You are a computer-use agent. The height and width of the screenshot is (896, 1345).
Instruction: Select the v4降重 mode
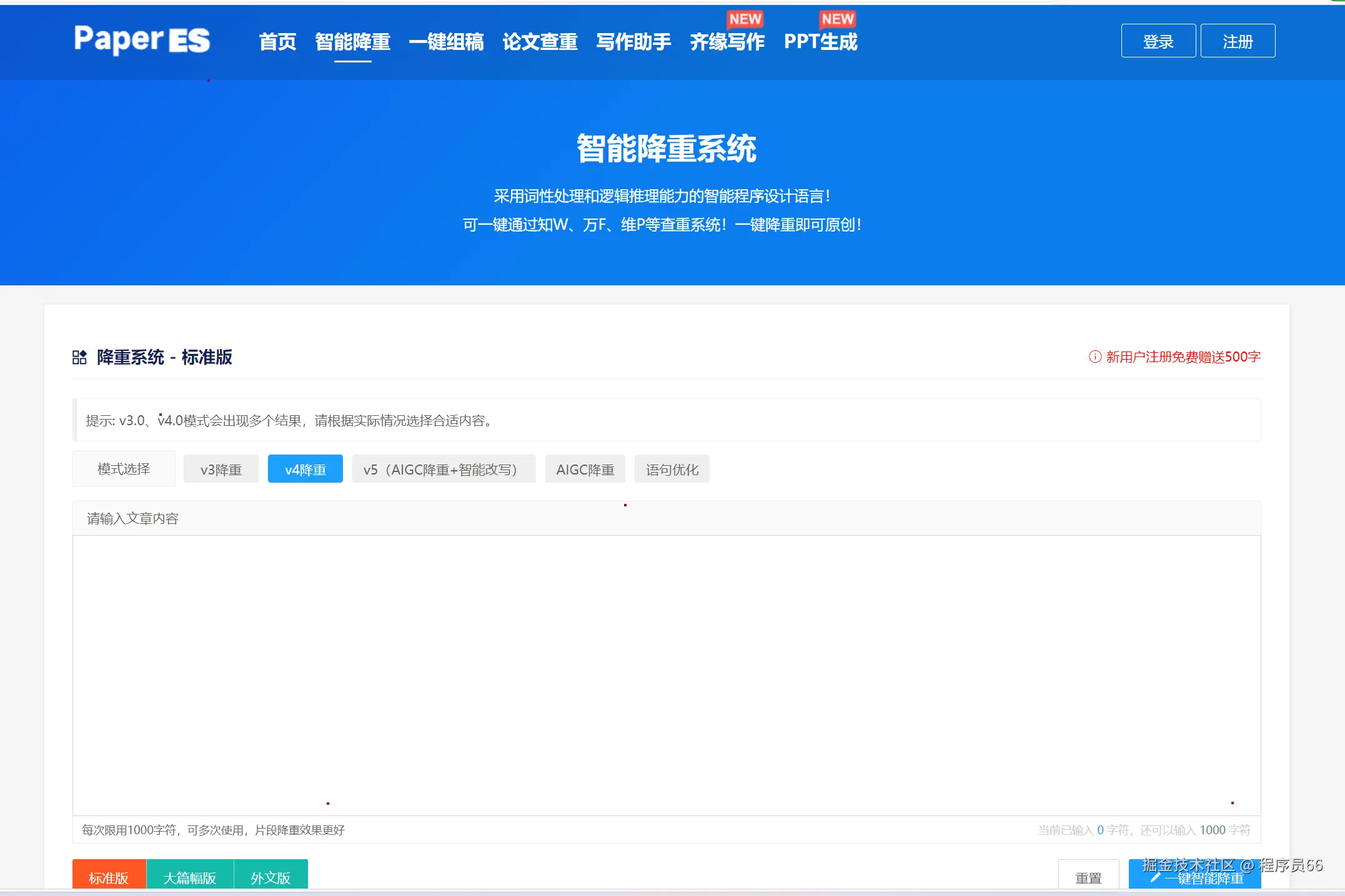click(305, 470)
